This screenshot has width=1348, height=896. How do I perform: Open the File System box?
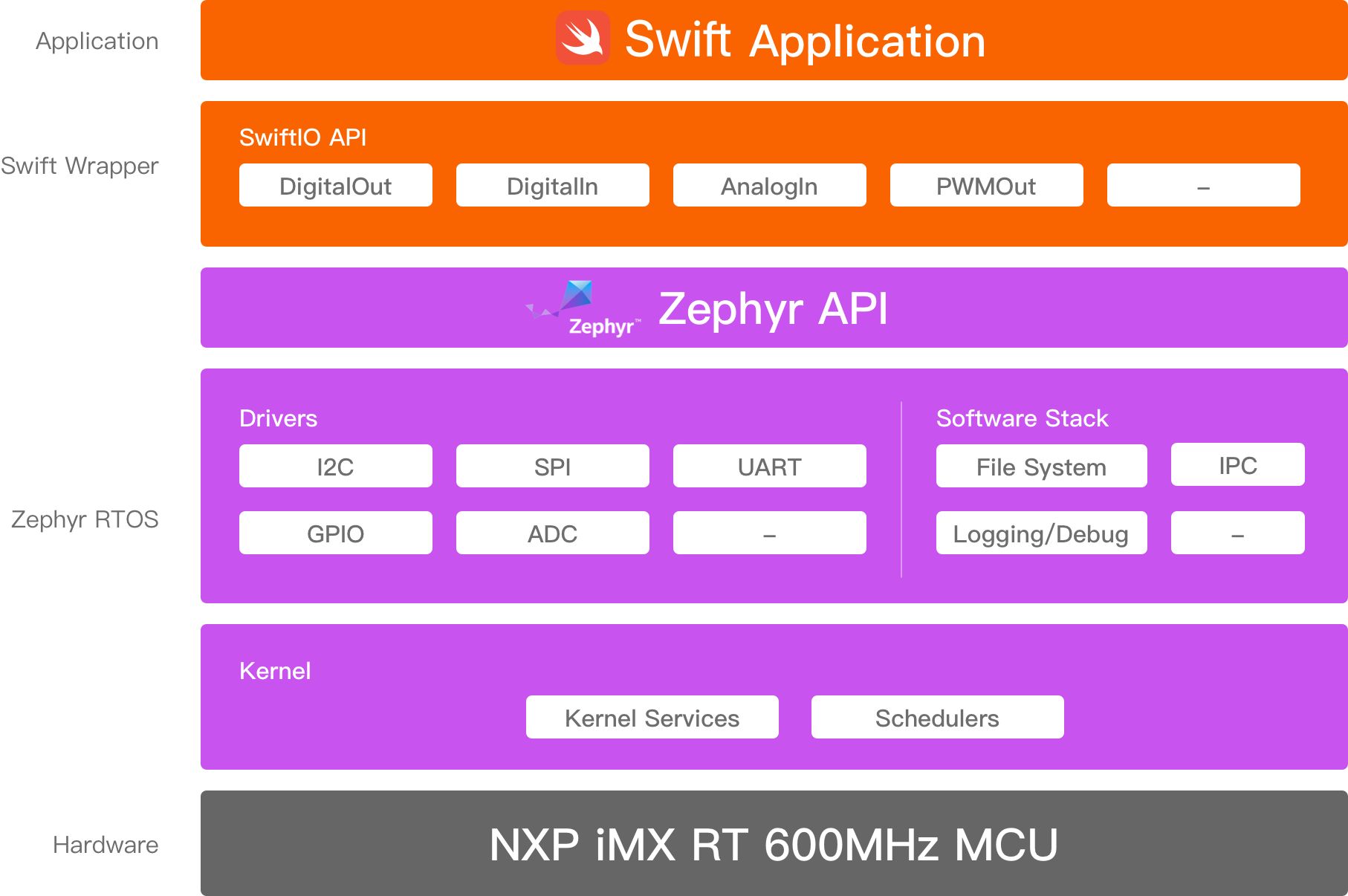coord(1041,467)
